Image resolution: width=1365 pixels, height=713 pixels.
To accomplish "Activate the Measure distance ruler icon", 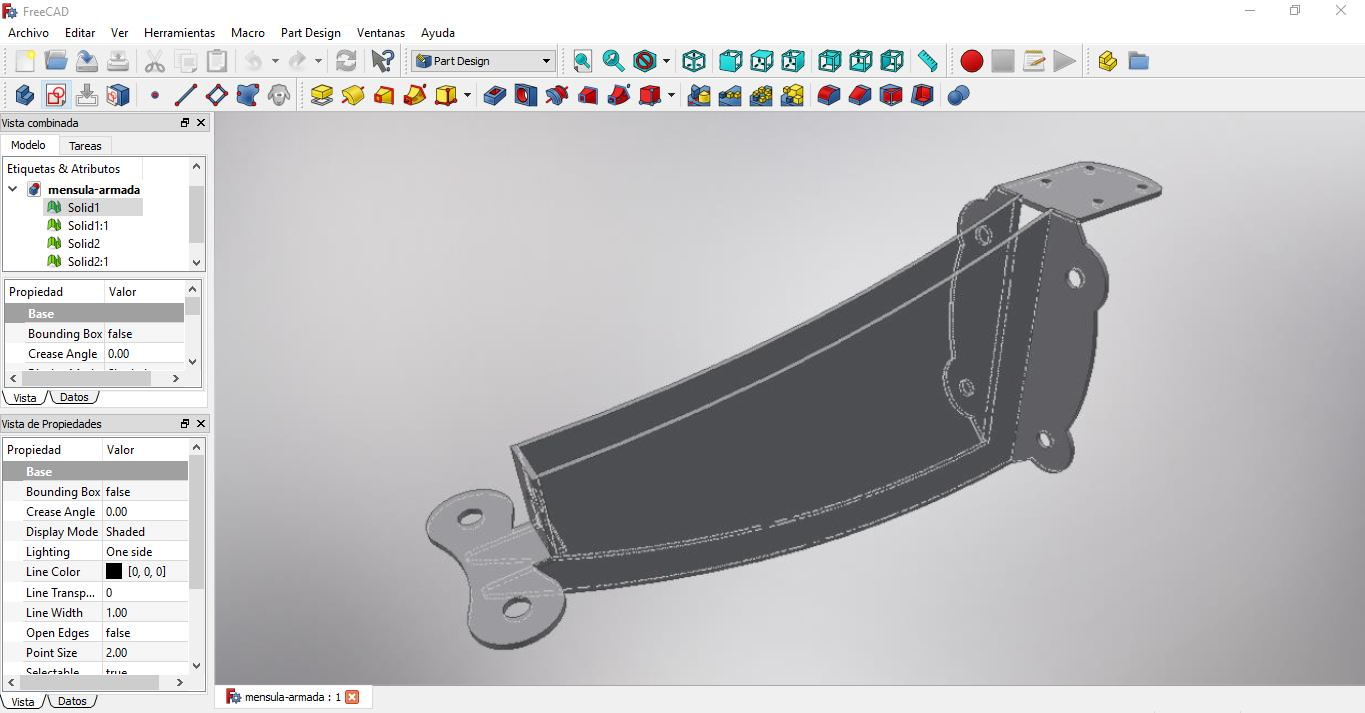I will (x=928, y=61).
